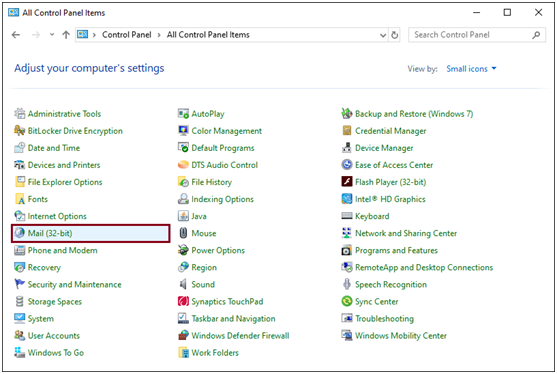Viewport: 557px width, 374px height.
Task: Focus the Search Control Panel field
Action: click(x=477, y=35)
